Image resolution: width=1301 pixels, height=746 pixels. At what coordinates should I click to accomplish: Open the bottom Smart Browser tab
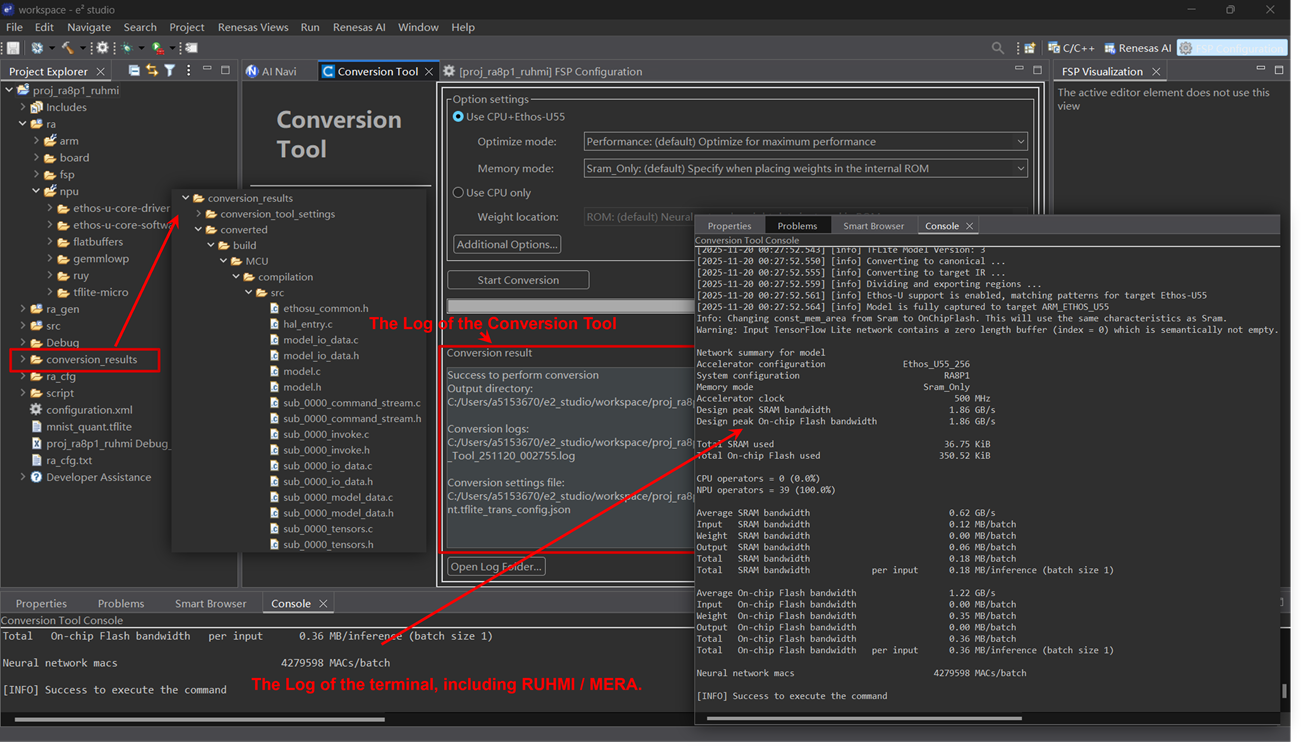[210, 604]
